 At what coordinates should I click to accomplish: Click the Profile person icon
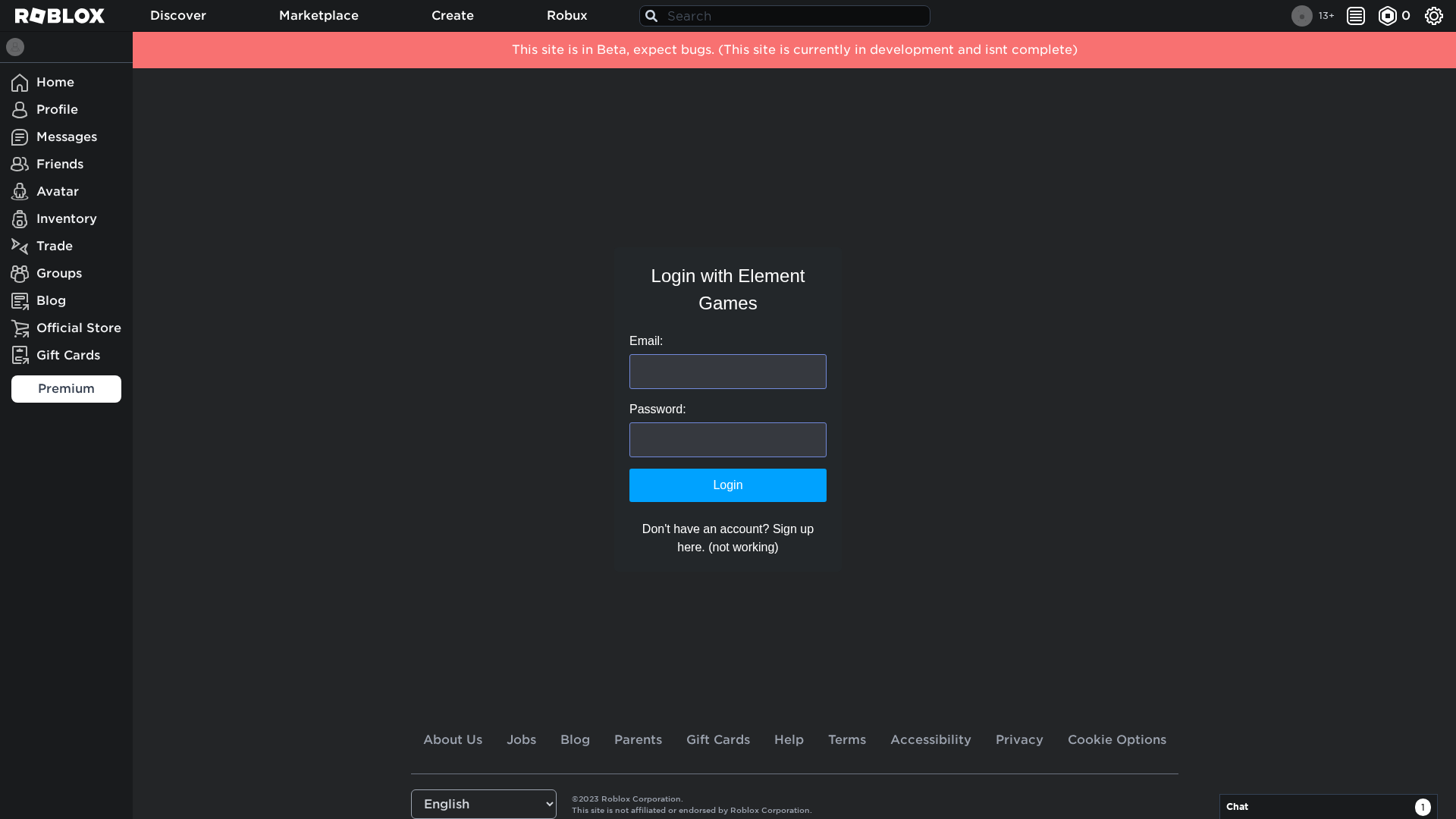click(20, 110)
